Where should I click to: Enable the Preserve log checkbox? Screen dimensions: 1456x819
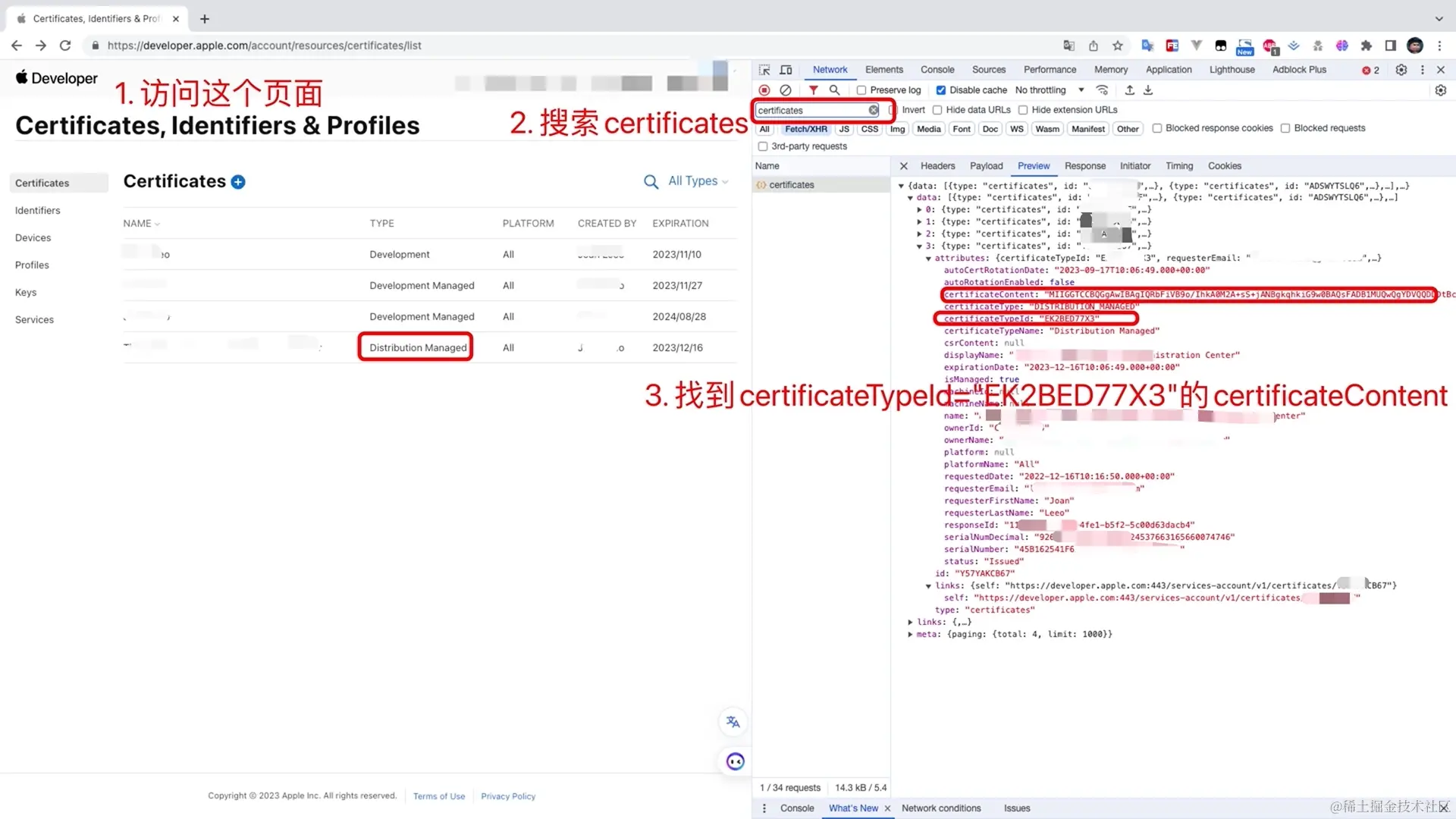point(861,90)
